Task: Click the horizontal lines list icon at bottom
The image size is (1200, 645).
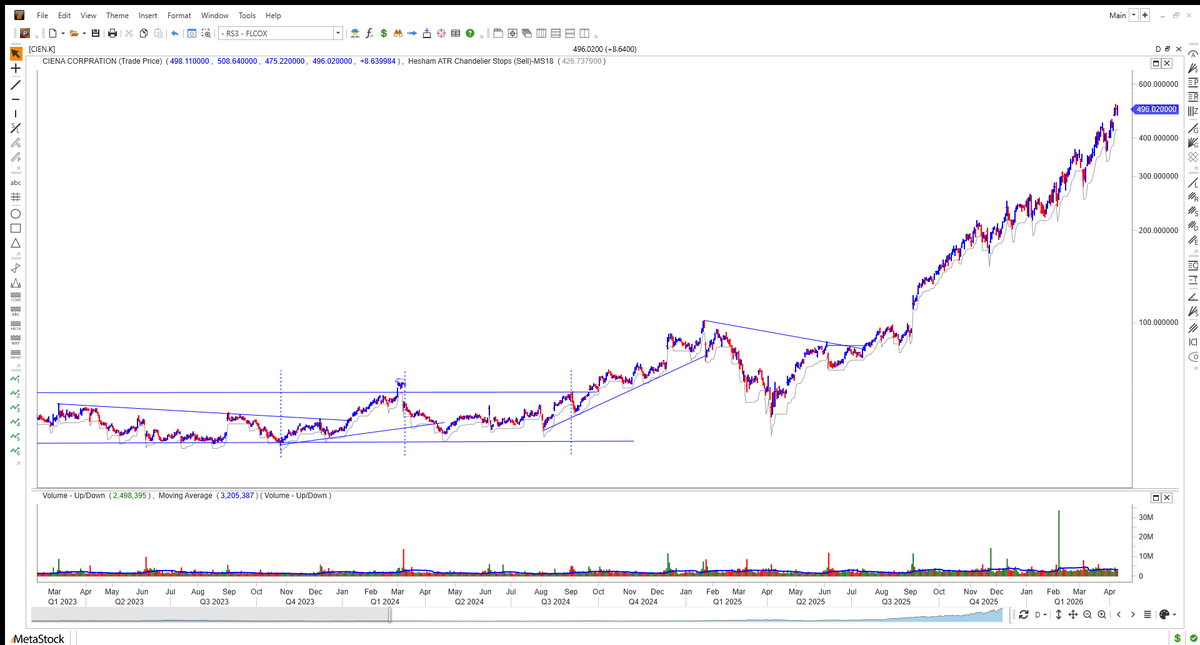Action: (x=1149, y=614)
